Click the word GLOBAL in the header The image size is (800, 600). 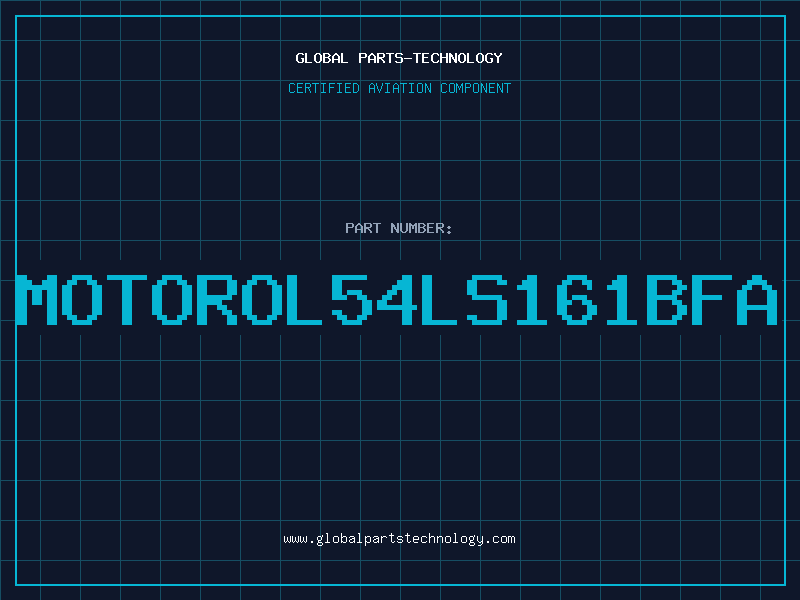coord(321,58)
